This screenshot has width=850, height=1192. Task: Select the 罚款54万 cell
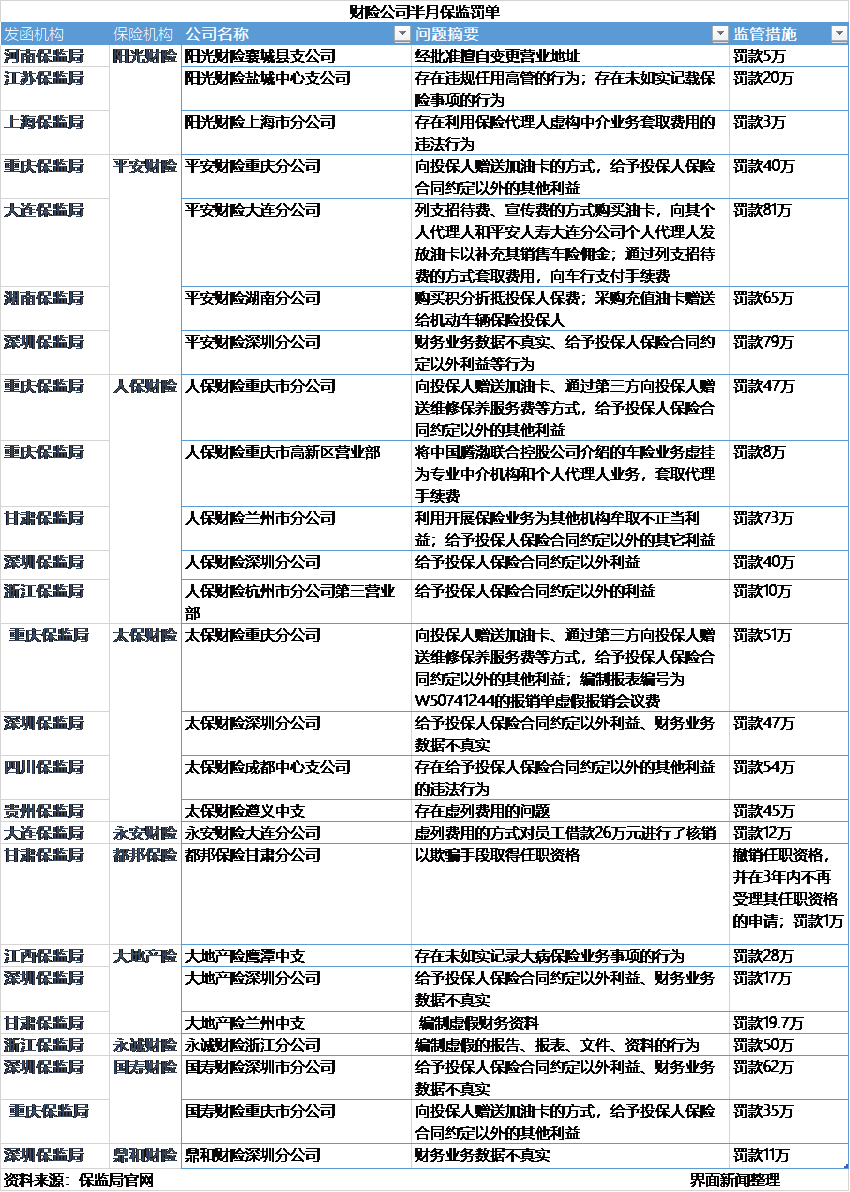coord(788,778)
